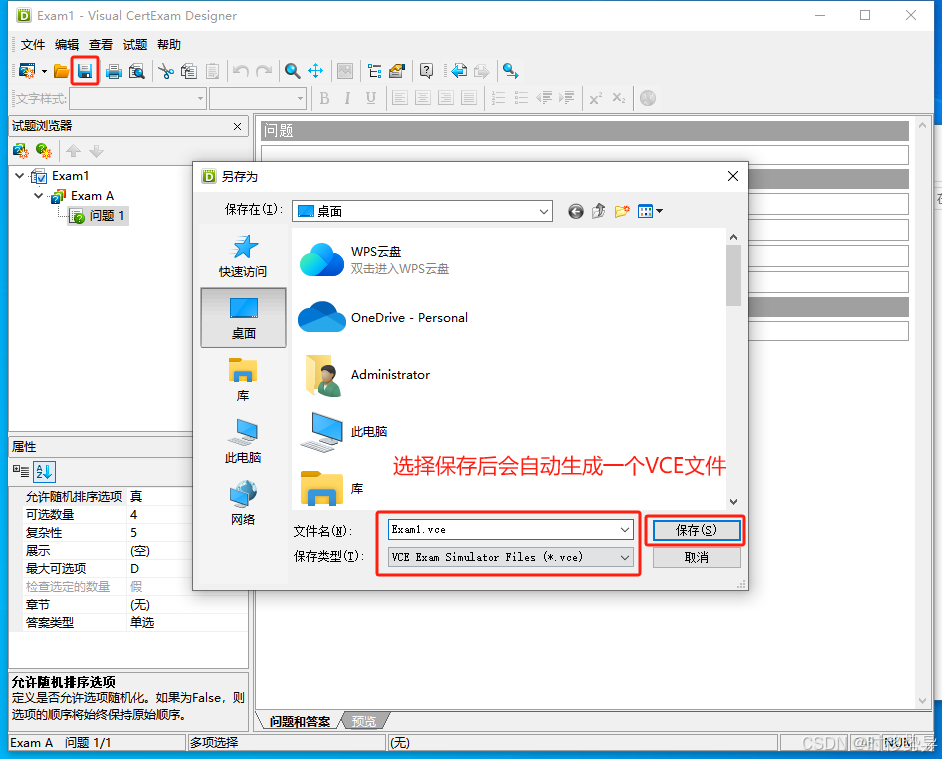942x759 pixels.
Task: Click the Undo arrow icon
Action: (x=241, y=72)
